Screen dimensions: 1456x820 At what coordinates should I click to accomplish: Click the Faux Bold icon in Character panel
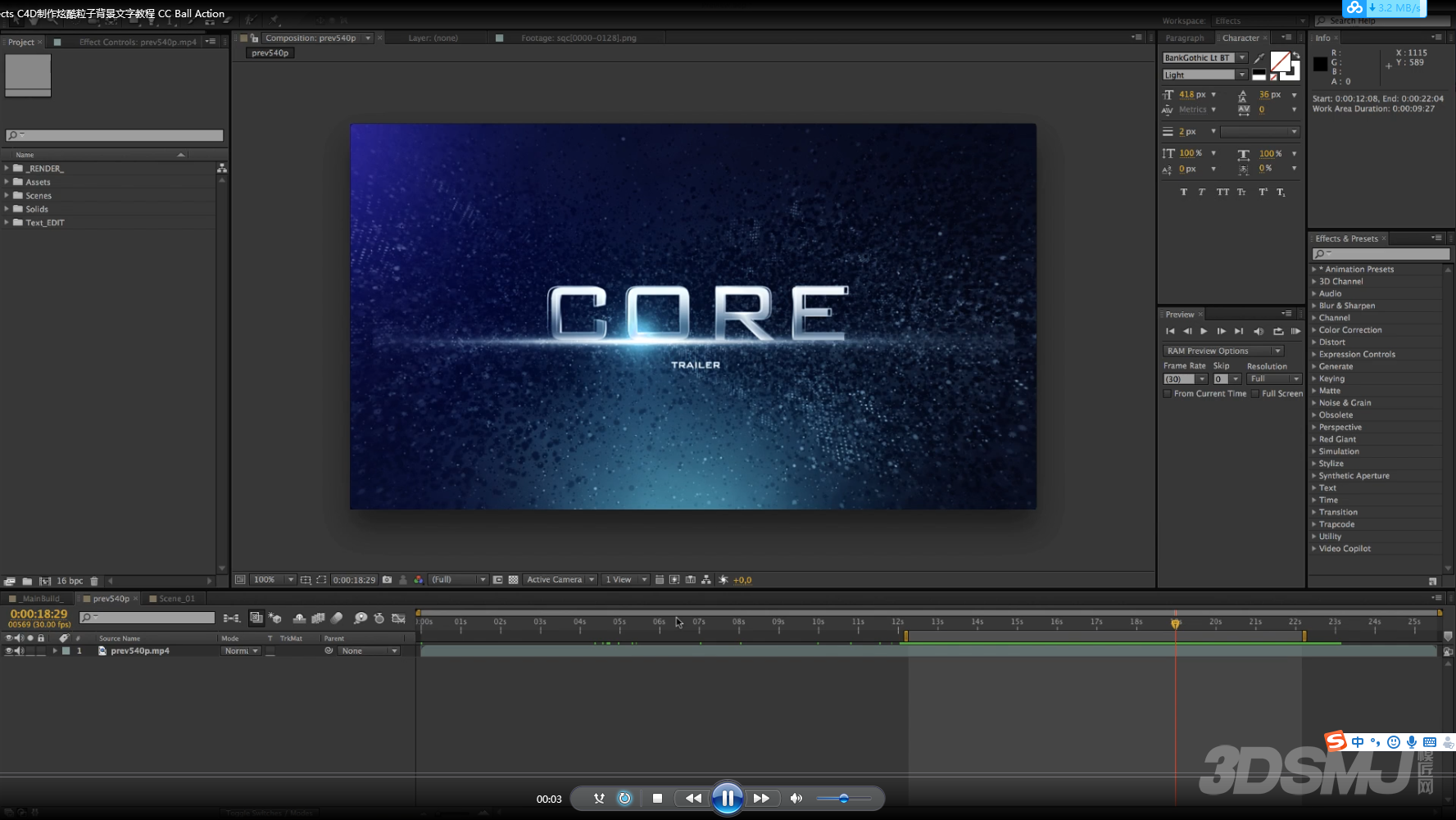[1183, 192]
